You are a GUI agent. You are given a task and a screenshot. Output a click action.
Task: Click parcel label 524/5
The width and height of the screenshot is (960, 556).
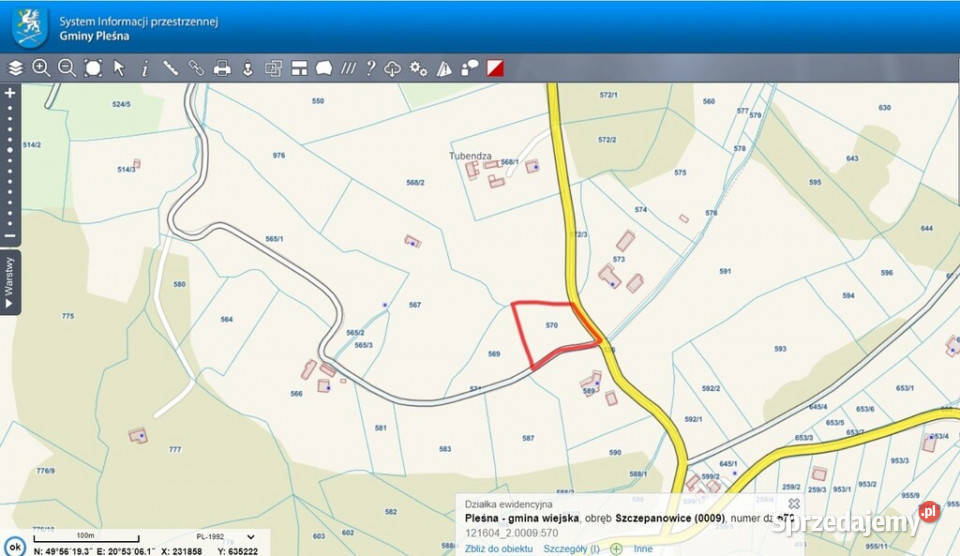click(121, 105)
